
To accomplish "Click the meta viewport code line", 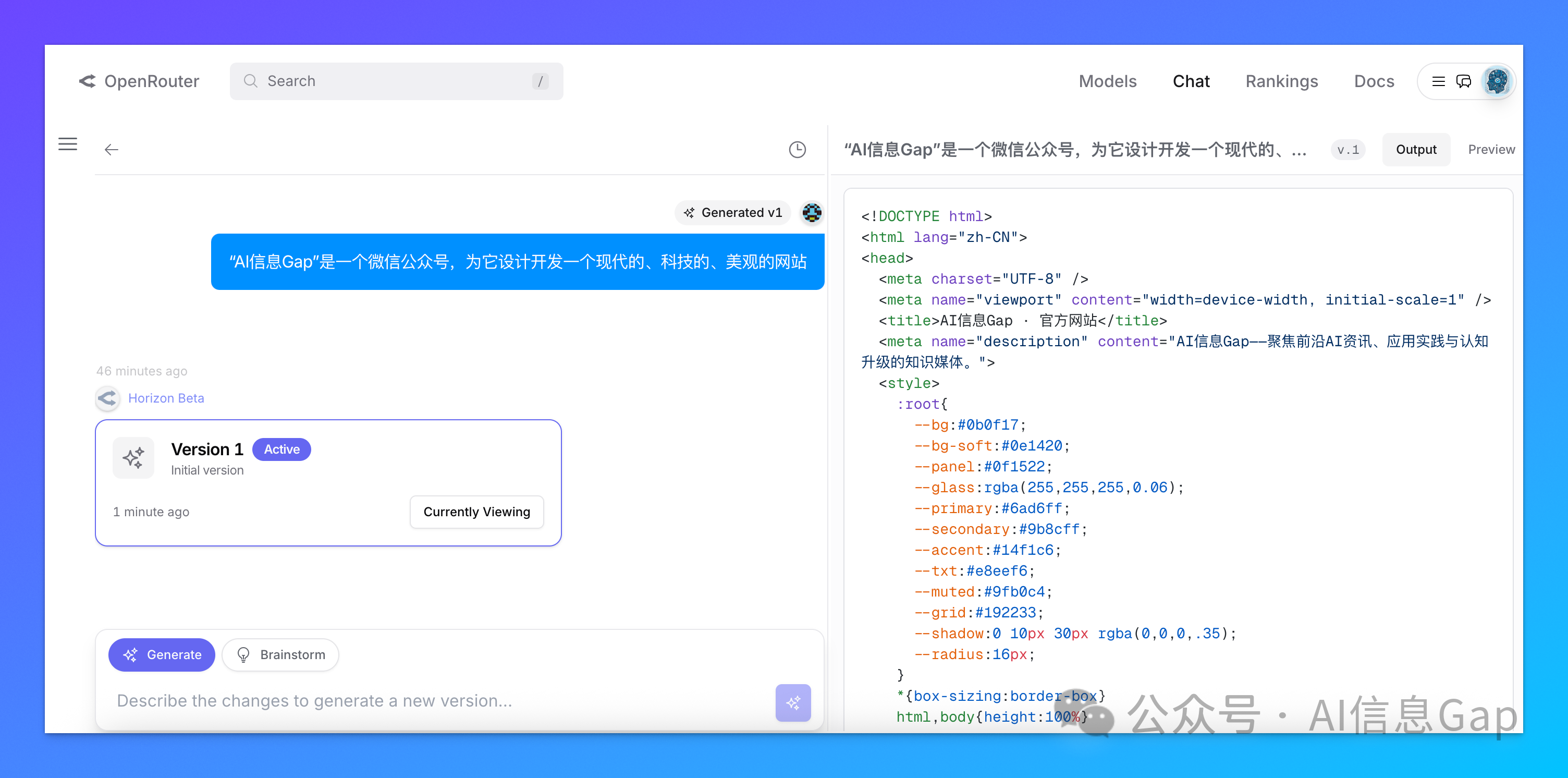I will (1184, 300).
